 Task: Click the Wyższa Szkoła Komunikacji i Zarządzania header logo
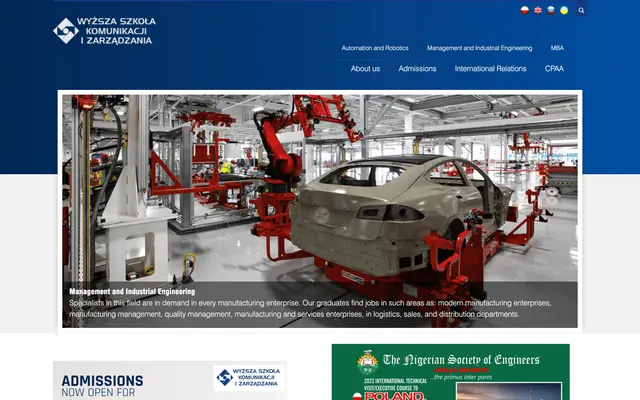click(x=104, y=31)
